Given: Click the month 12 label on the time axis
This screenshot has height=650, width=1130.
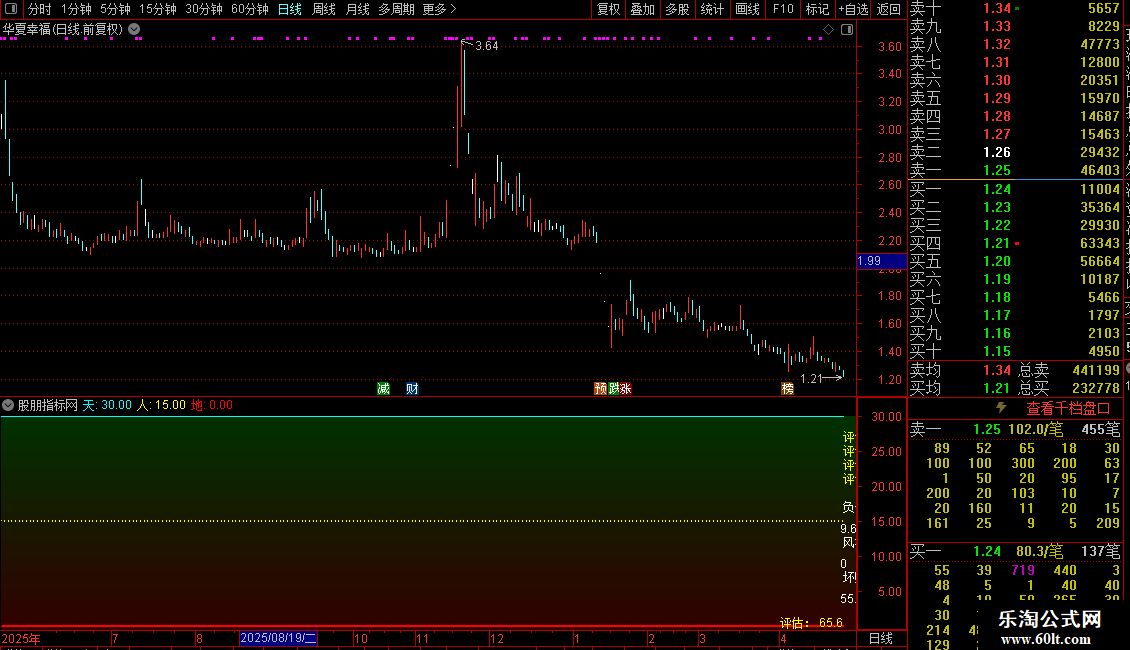Looking at the screenshot, I should (497, 638).
